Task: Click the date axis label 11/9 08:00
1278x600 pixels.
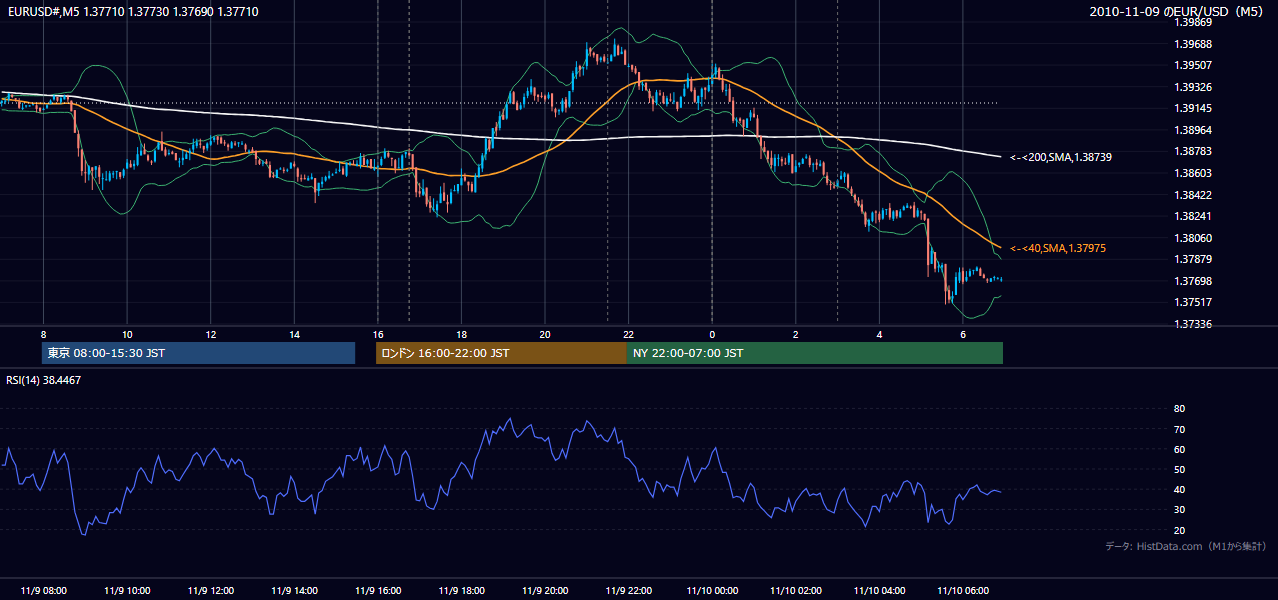Action: coord(43,591)
